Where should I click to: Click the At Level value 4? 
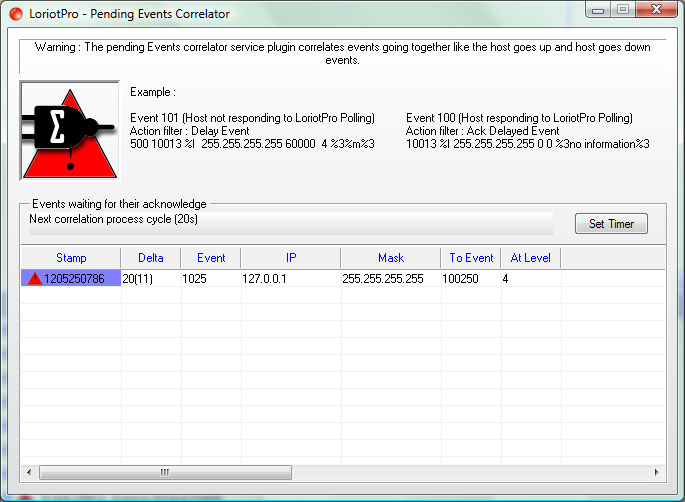coord(505,278)
